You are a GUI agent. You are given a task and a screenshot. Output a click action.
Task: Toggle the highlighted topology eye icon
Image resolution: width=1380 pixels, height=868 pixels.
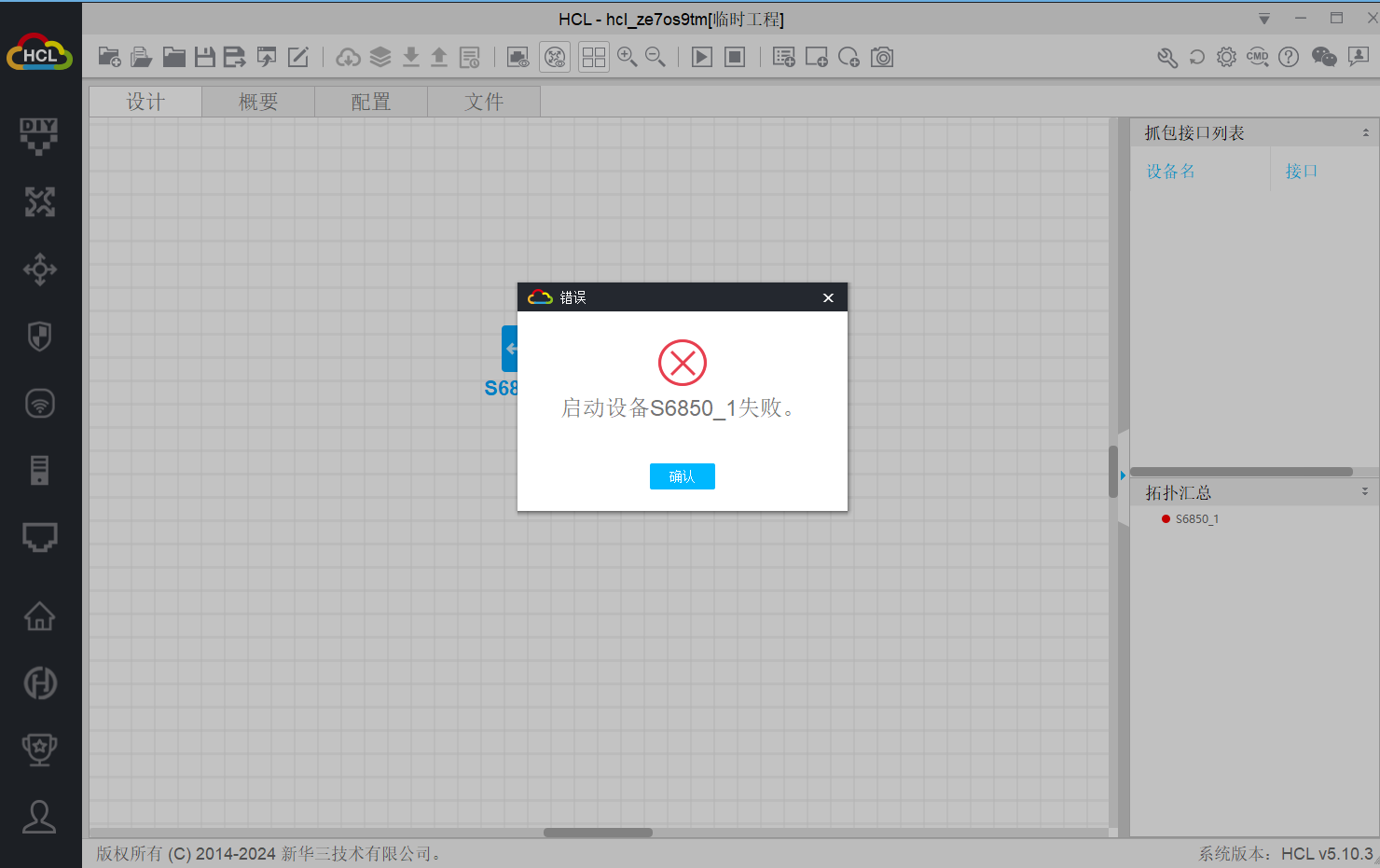[x=555, y=57]
